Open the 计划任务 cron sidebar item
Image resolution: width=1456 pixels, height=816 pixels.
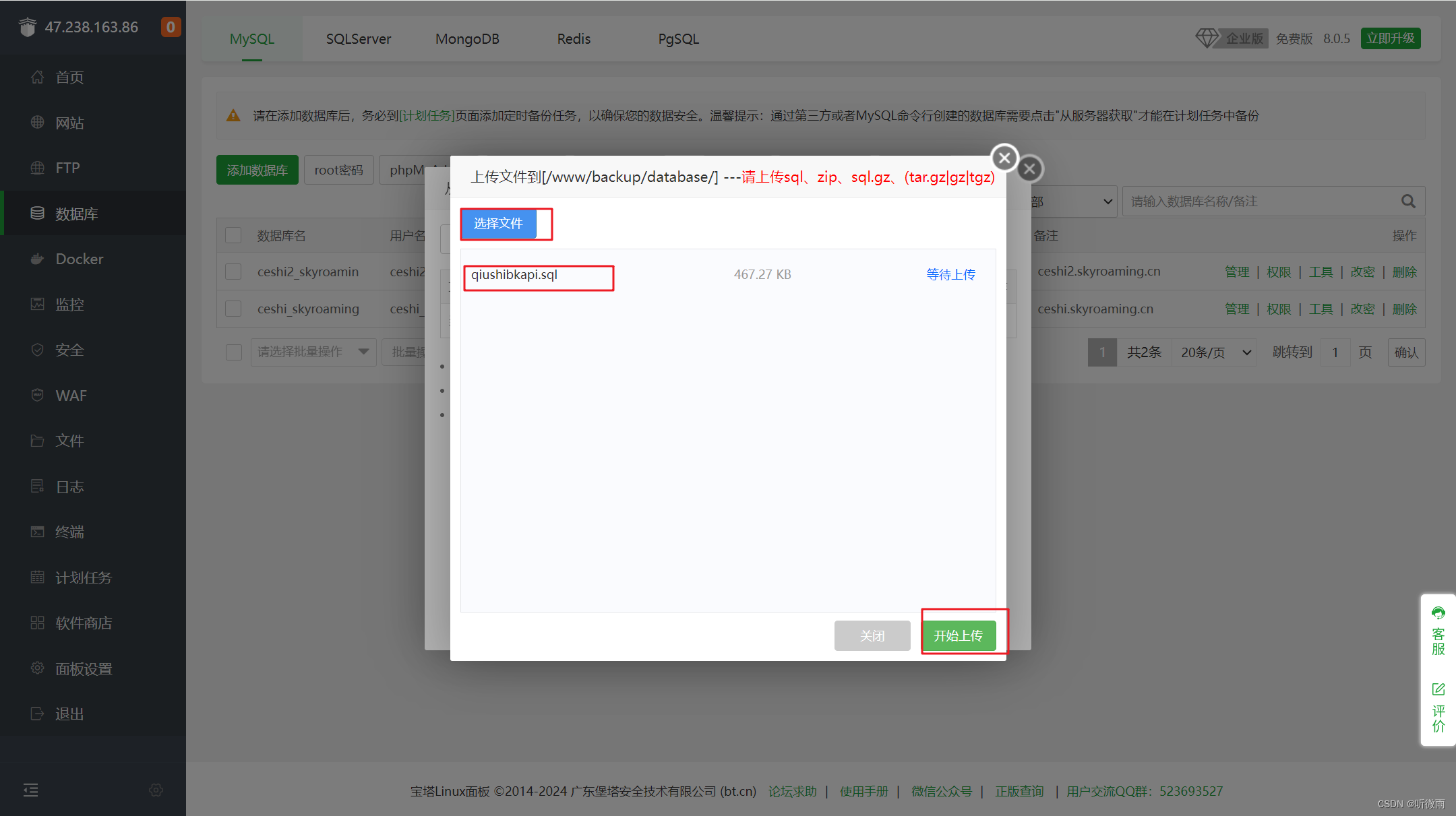coord(93,577)
